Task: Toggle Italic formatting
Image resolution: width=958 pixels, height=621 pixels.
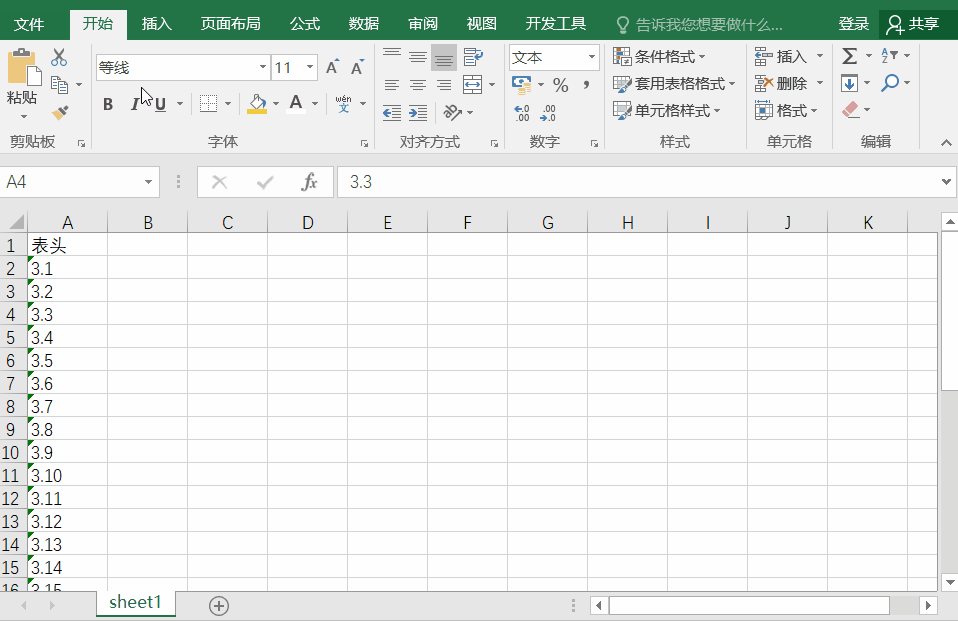Action: [x=134, y=104]
